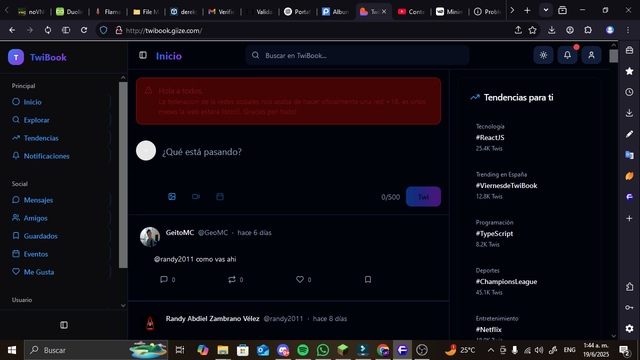This screenshot has width=640, height=360.
Task: Open WhatsApp from the taskbar
Action: (x=323, y=350)
